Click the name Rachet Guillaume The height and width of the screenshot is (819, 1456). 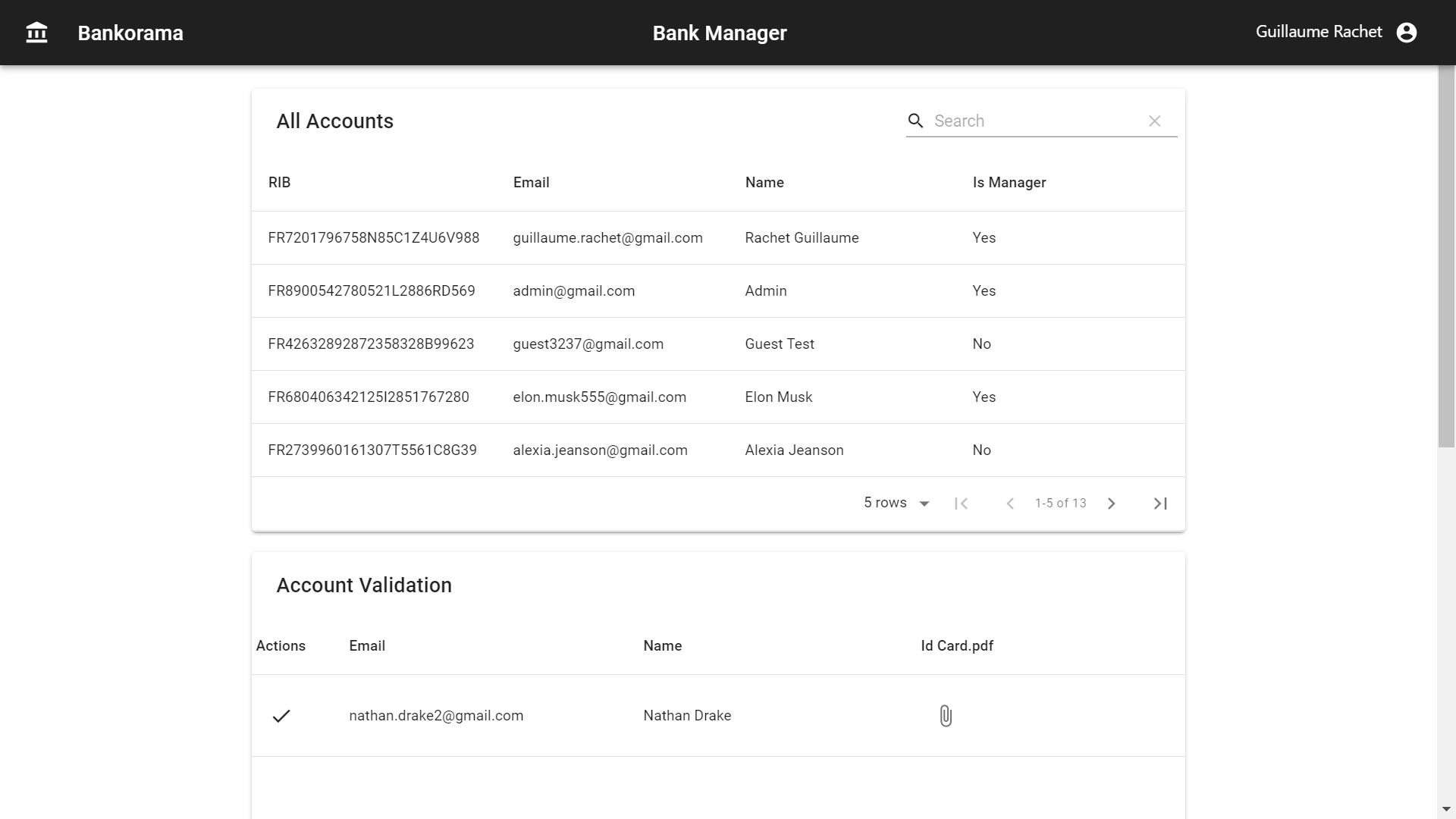click(x=802, y=237)
